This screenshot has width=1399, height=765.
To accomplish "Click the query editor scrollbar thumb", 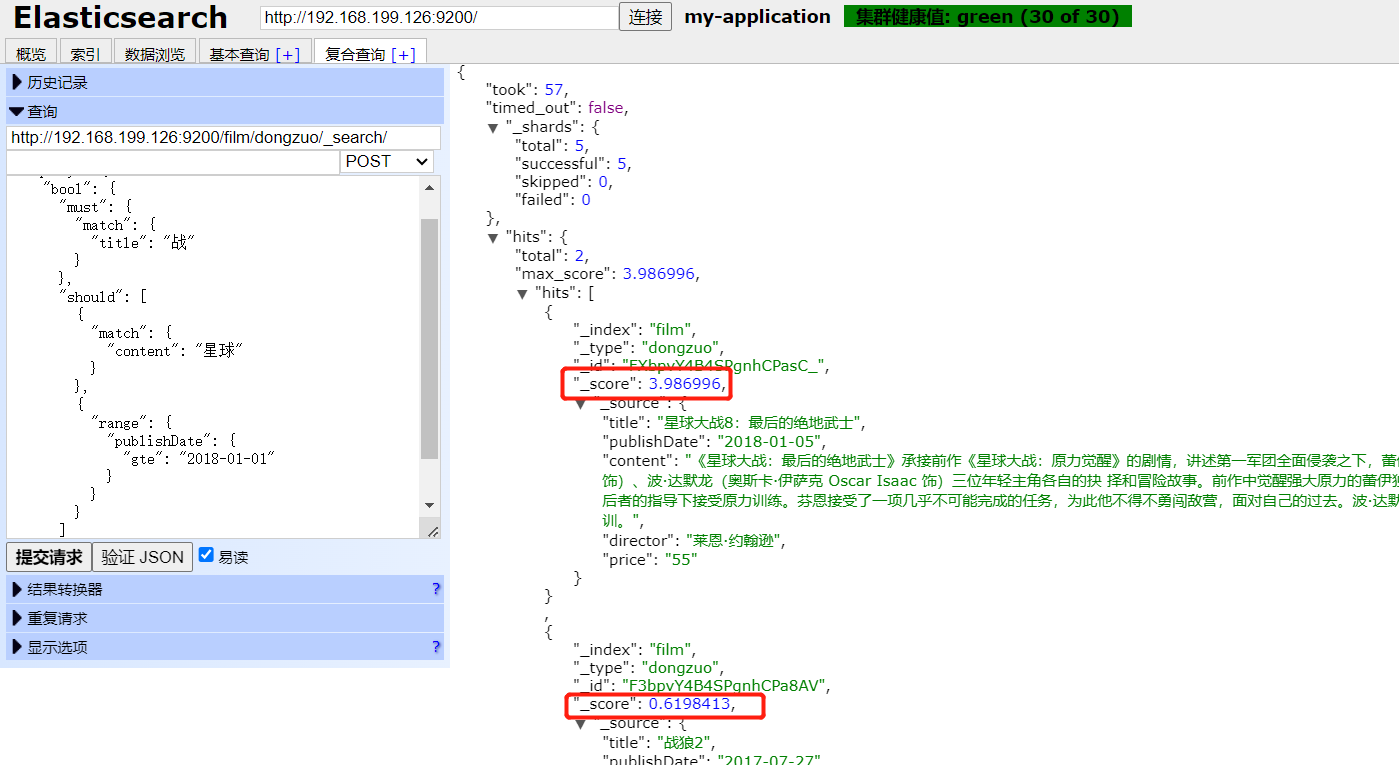I will pyautogui.click(x=430, y=338).
